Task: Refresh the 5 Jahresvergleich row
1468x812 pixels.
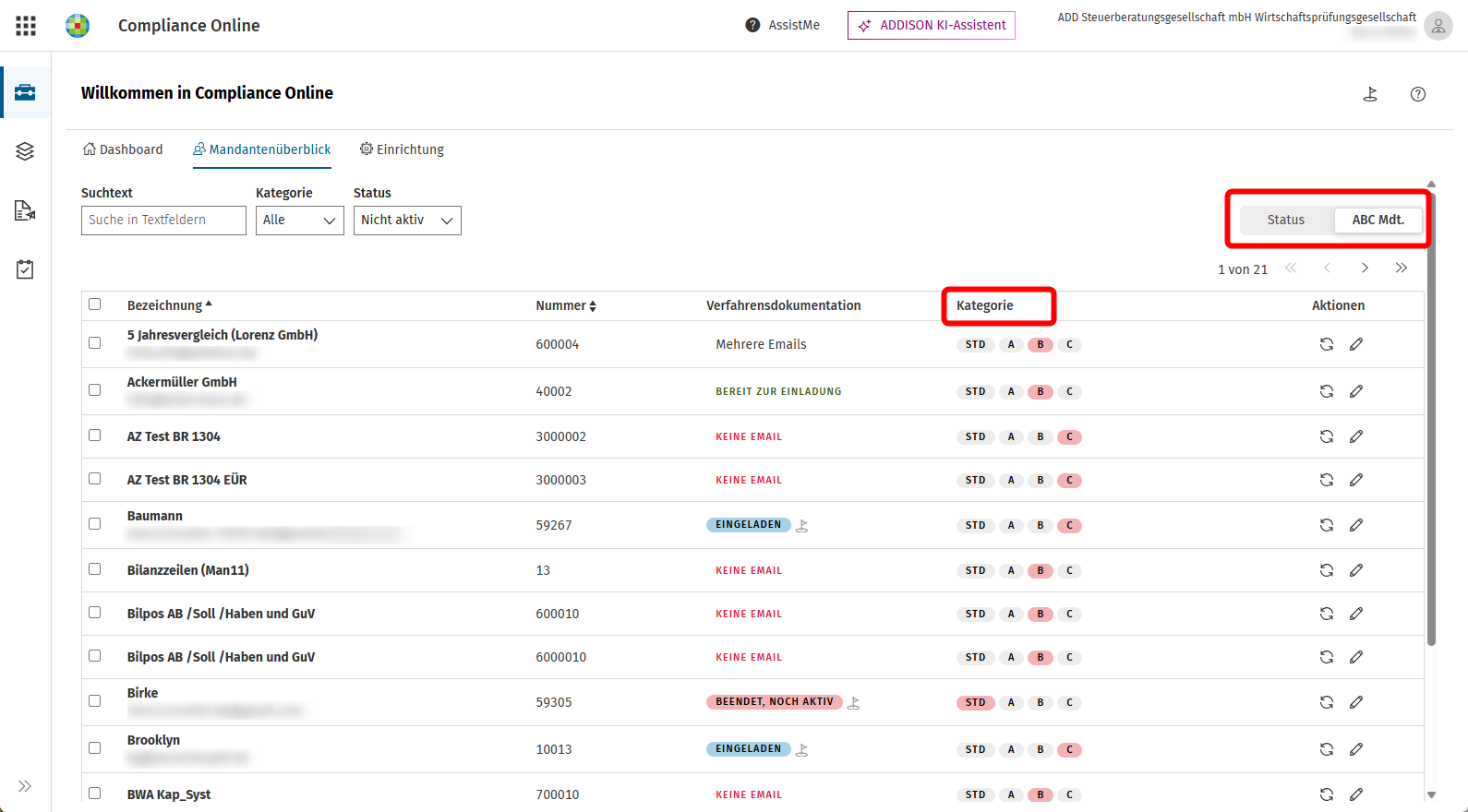Action: (x=1327, y=344)
